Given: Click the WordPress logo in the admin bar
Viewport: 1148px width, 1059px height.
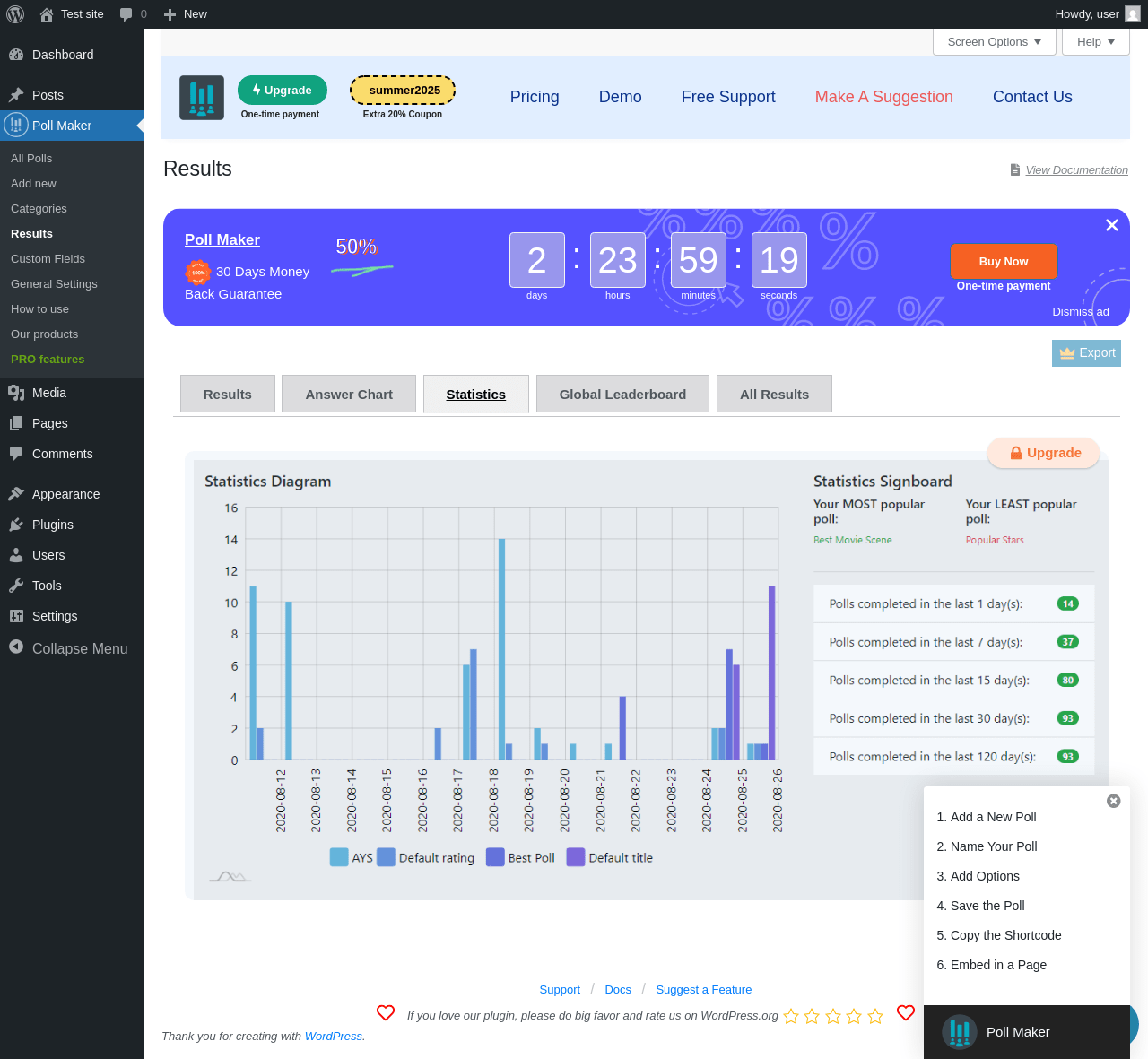Looking at the screenshot, I should (x=14, y=14).
